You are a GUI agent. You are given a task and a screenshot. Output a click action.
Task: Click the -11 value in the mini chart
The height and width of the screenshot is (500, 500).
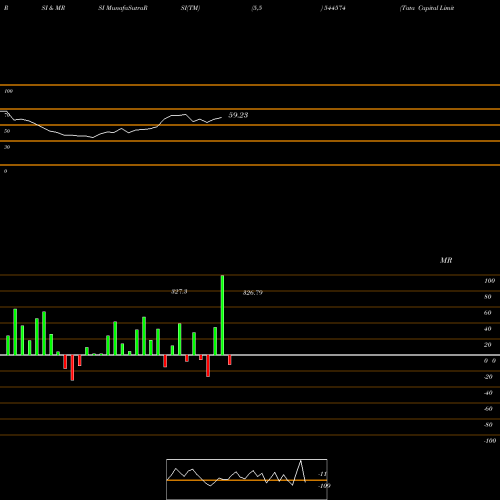tap(322, 474)
